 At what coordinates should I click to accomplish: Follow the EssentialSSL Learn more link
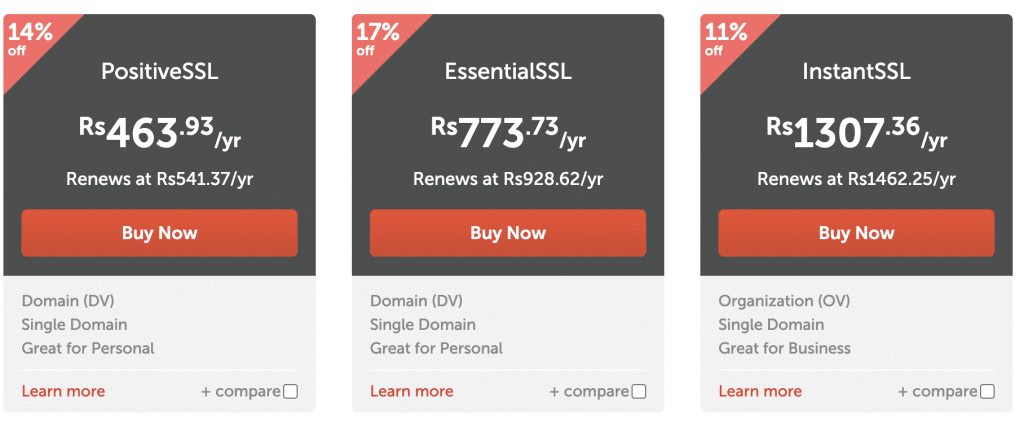pyautogui.click(x=411, y=391)
